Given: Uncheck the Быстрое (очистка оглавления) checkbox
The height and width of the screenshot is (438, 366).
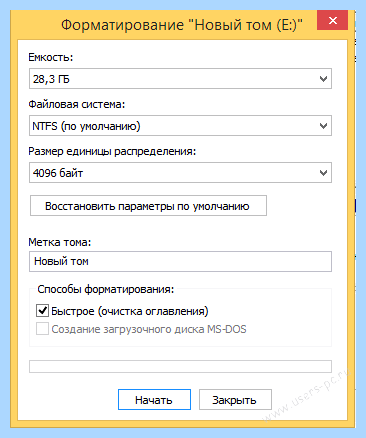Looking at the screenshot, I should (x=42, y=310).
